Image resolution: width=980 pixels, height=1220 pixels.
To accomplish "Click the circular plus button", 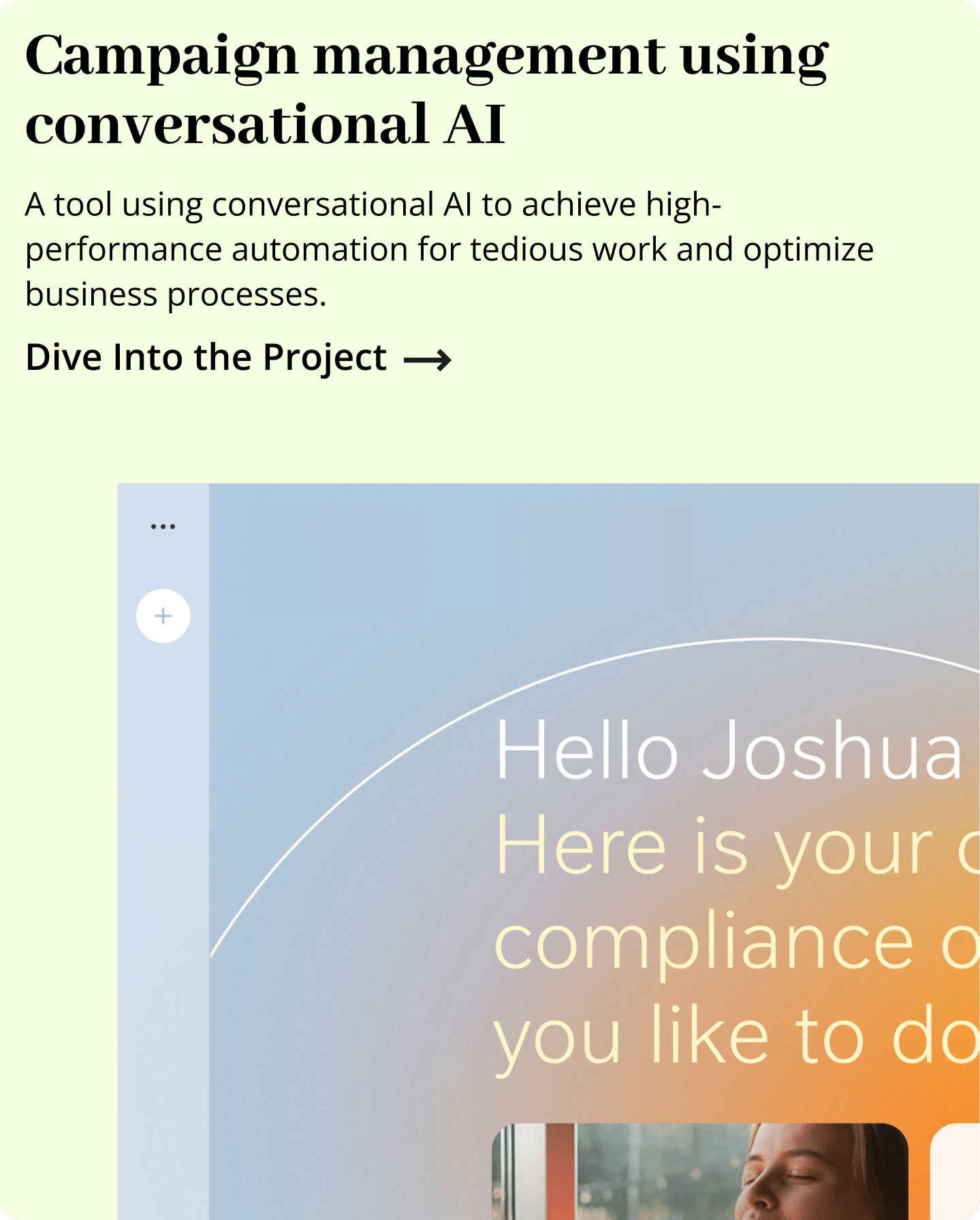I will pyautogui.click(x=163, y=616).
